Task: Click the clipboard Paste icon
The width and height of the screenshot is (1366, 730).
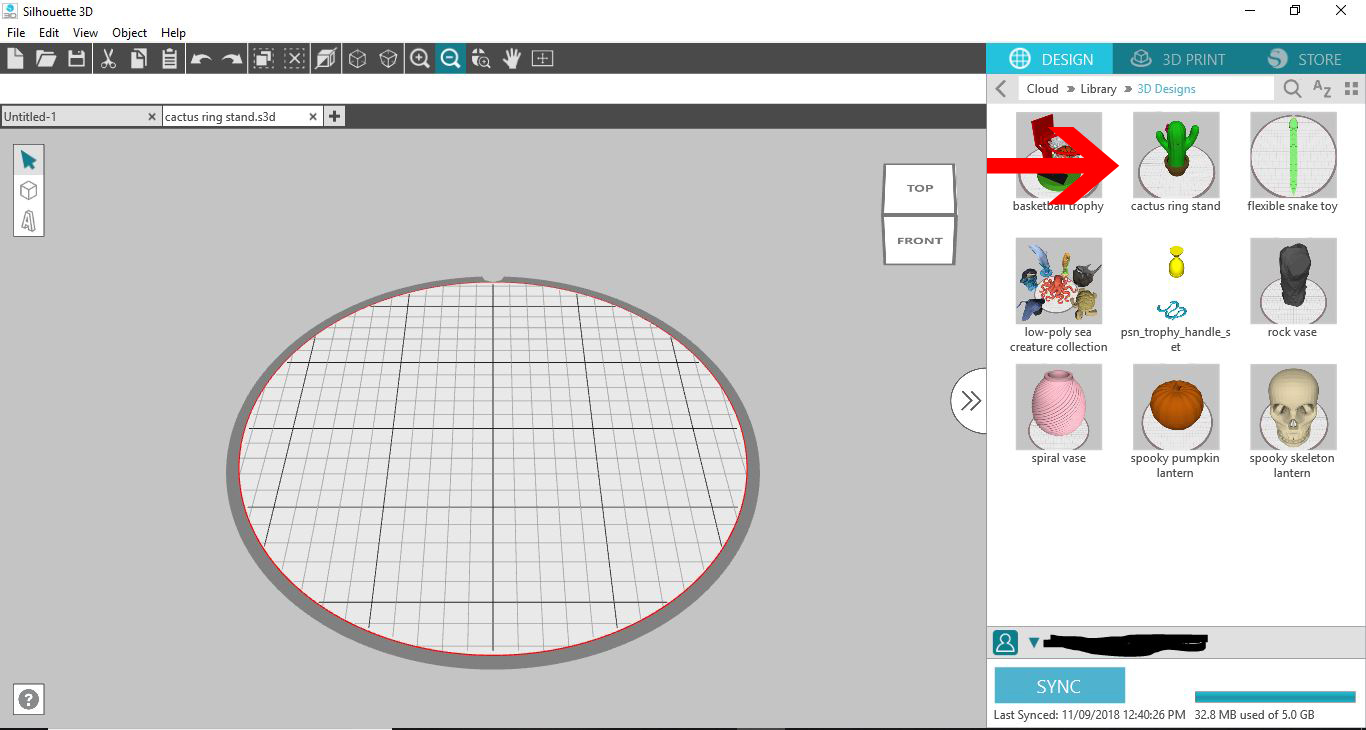Action: [170, 59]
